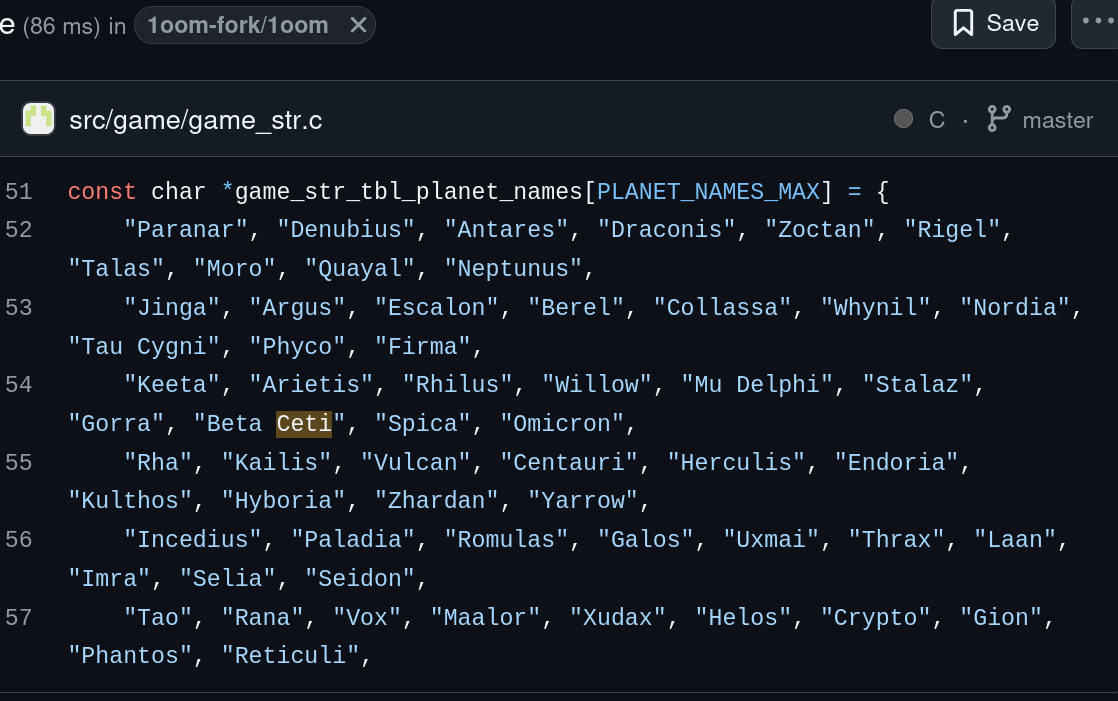Select line number 56
The height and width of the screenshot is (701, 1118).
pos(19,540)
